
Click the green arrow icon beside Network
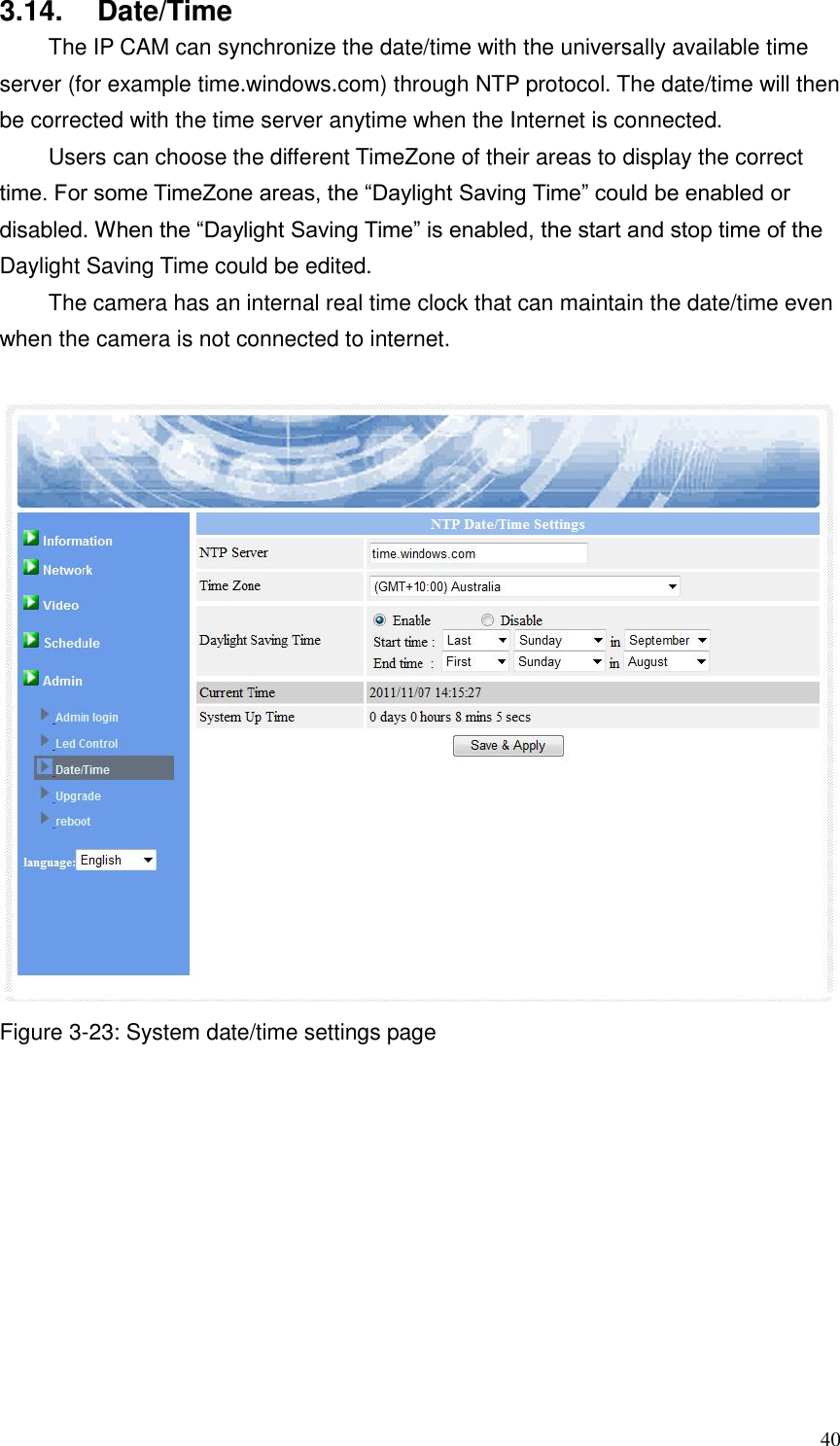click(x=31, y=568)
